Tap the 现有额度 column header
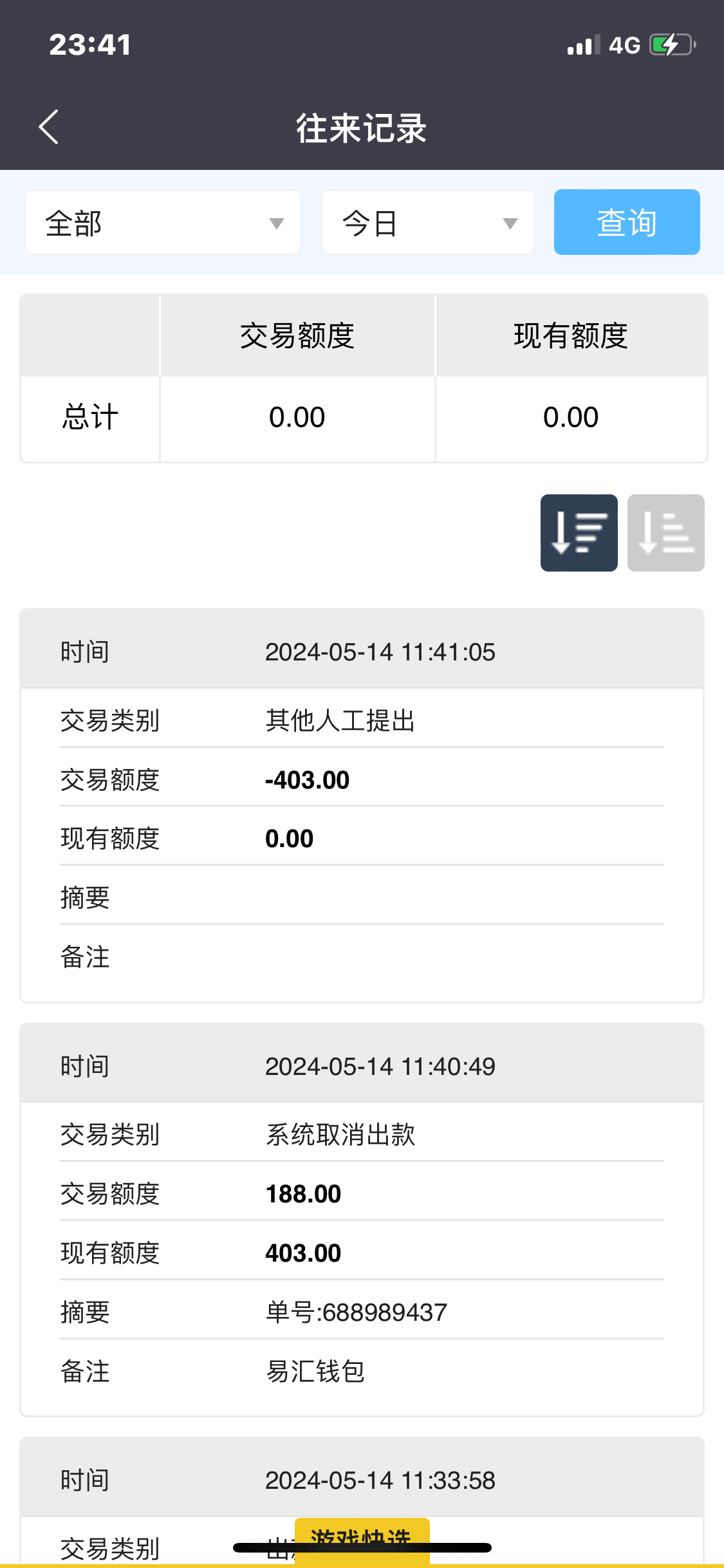Image resolution: width=724 pixels, height=1568 pixels. 571,336
